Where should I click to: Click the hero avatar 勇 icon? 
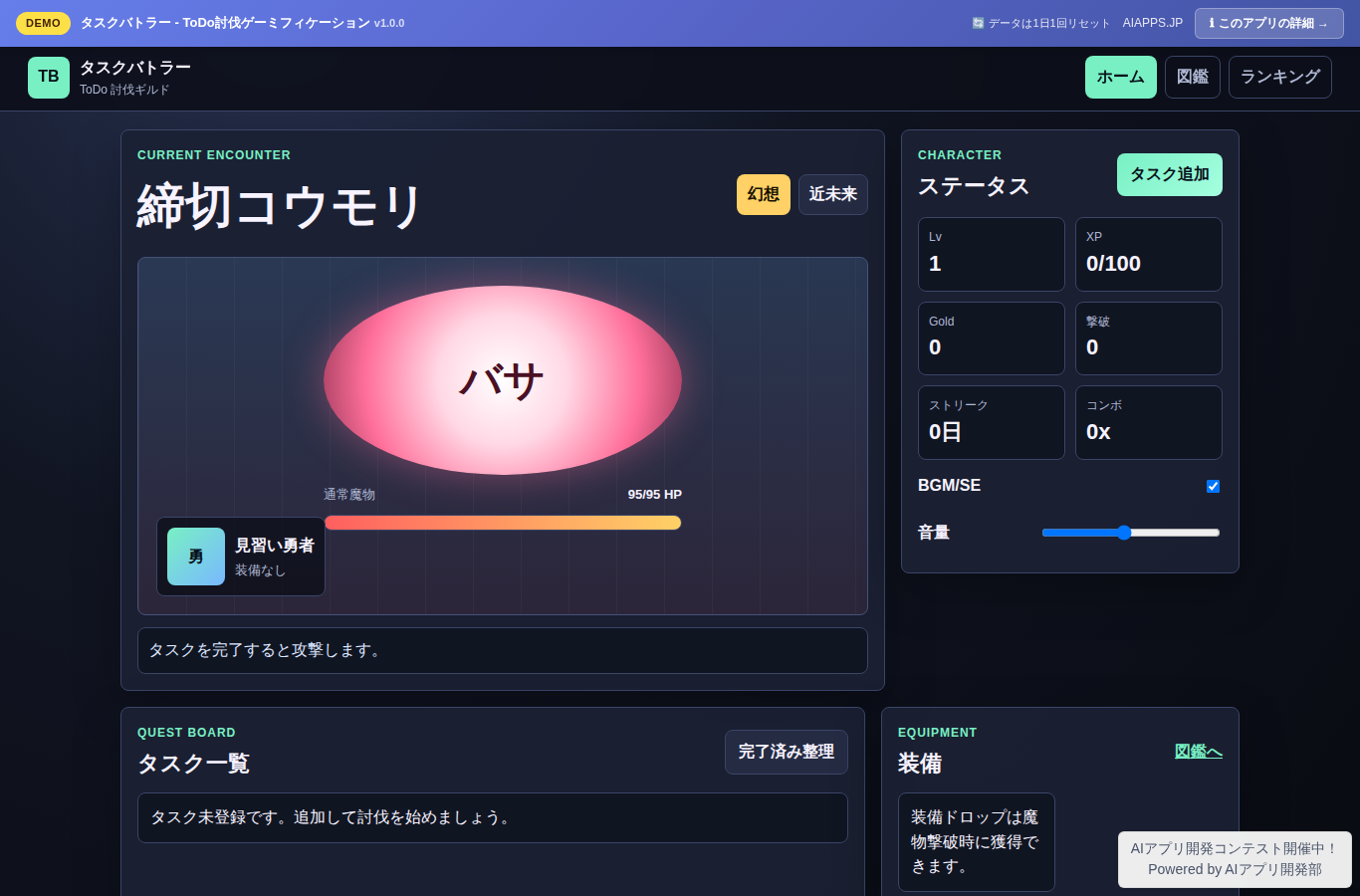click(x=196, y=557)
